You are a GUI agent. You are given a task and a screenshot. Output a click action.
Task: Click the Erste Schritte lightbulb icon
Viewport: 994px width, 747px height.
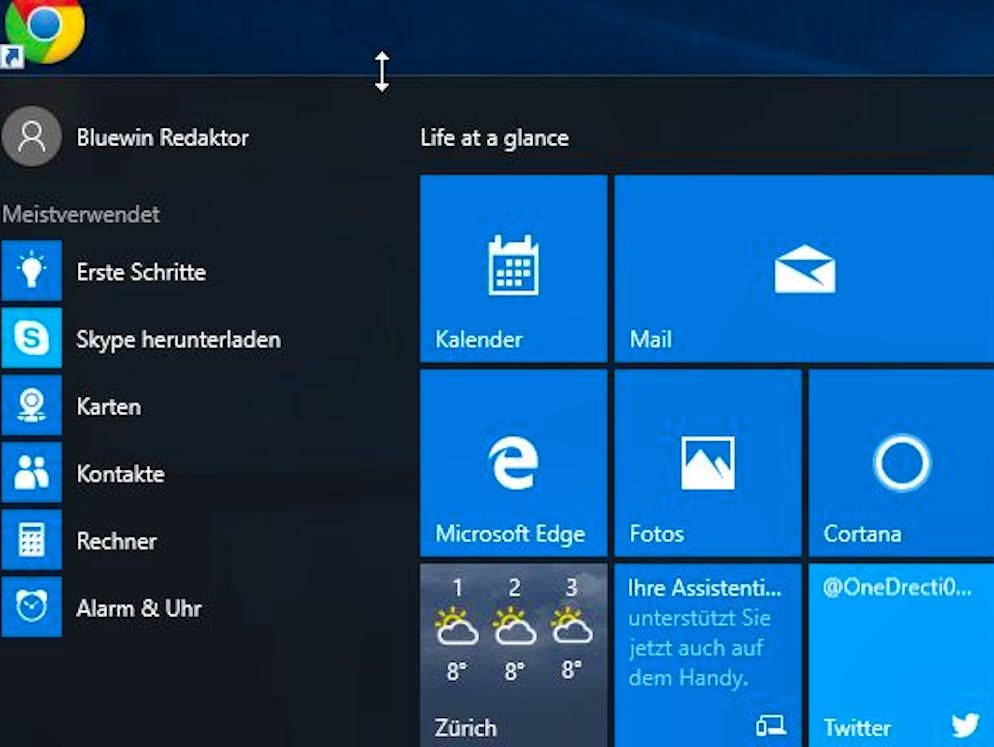pyautogui.click(x=32, y=270)
